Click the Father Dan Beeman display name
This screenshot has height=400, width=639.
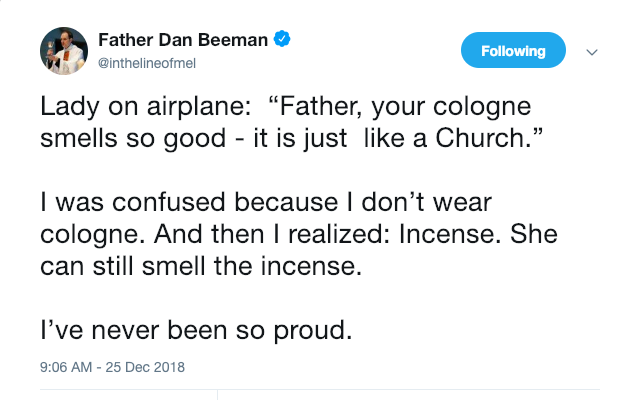click(183, 40)
